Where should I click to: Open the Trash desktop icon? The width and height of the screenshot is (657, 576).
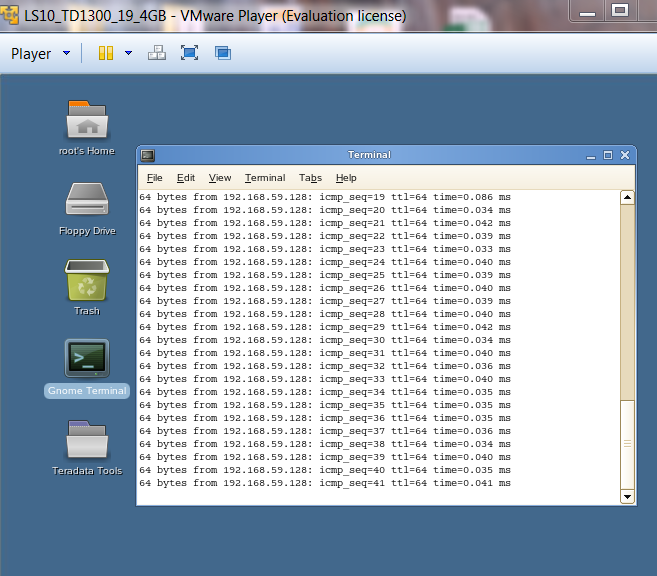click(x=87, y=280)
